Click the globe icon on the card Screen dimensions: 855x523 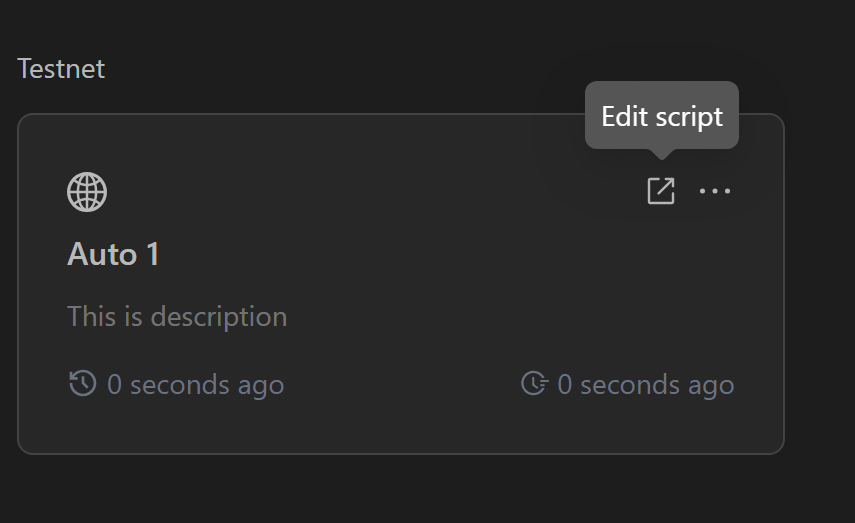(87, 191)
